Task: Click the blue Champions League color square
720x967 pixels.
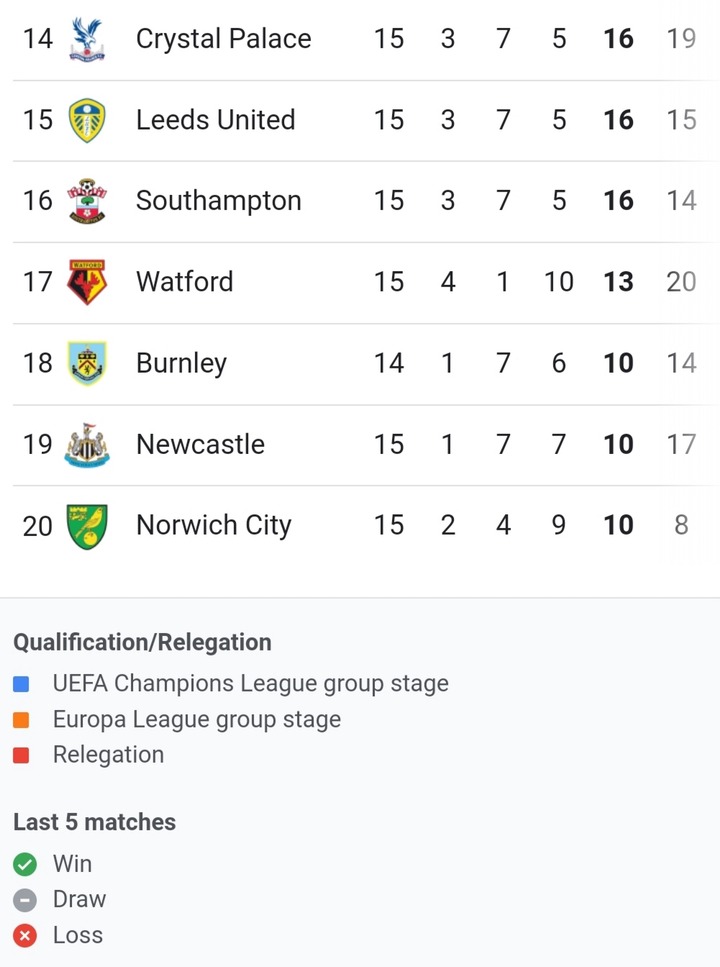Action: (21, 684)
